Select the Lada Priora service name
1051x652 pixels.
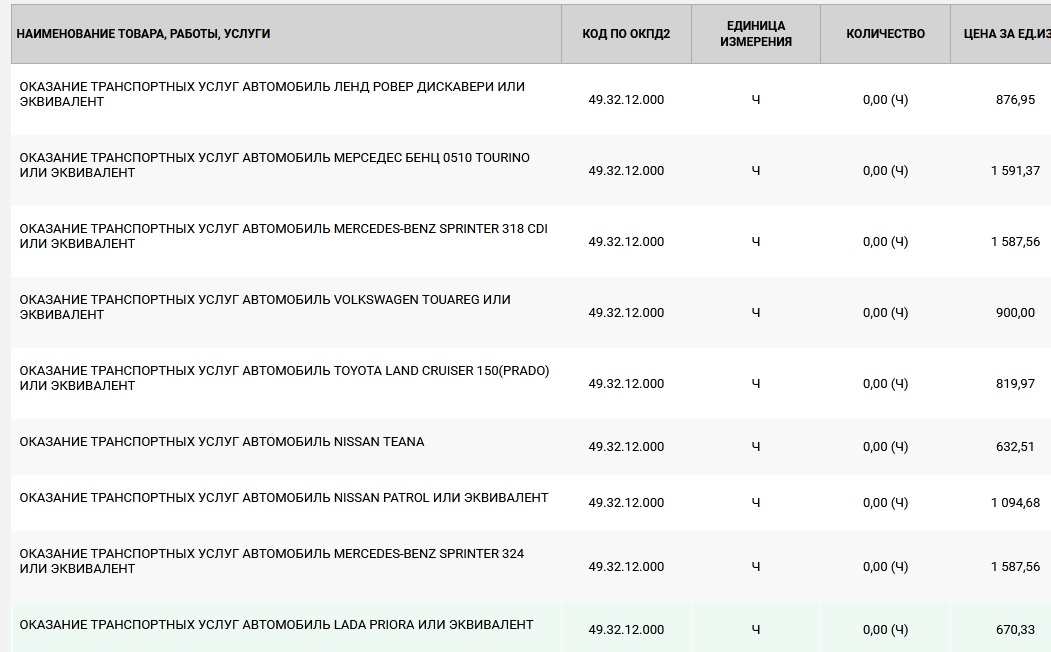click(276, 625)
